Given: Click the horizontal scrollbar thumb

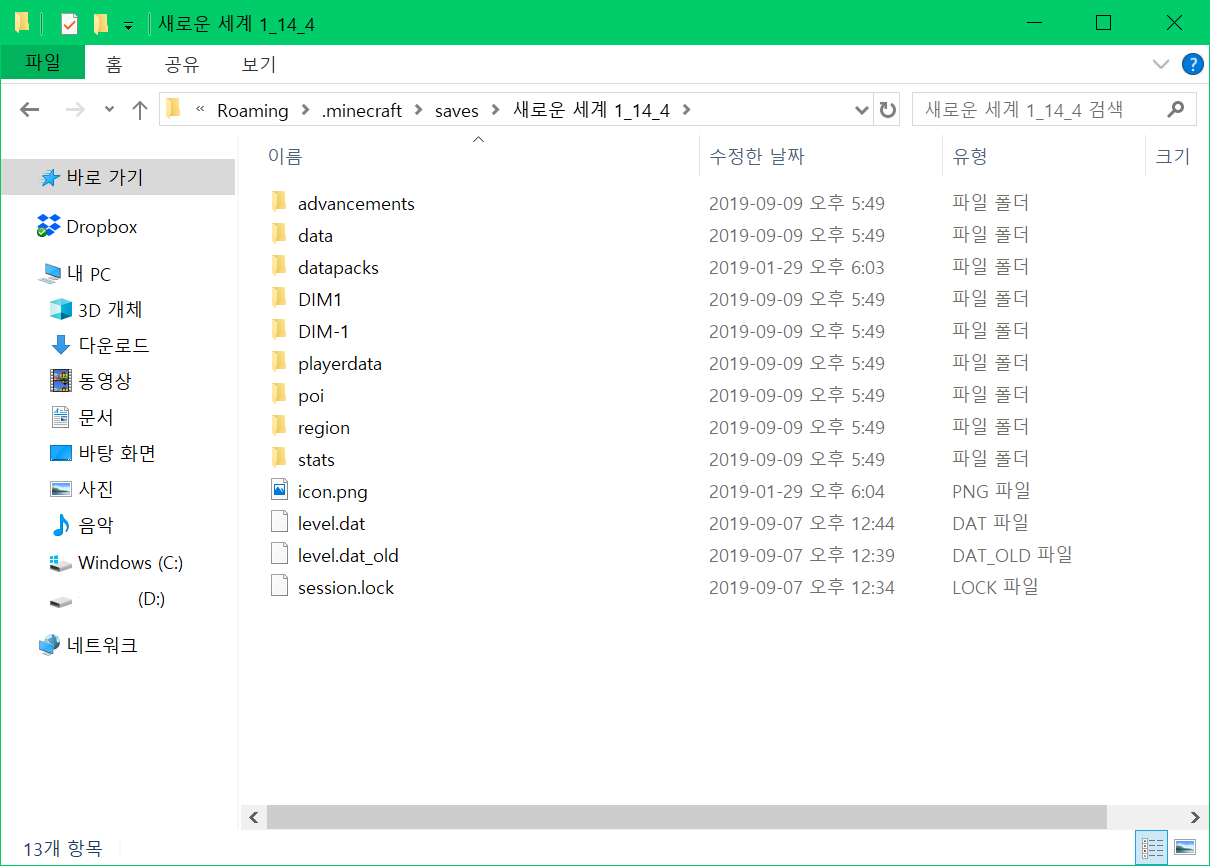Looking at the screenshot, I should (687, 817).
